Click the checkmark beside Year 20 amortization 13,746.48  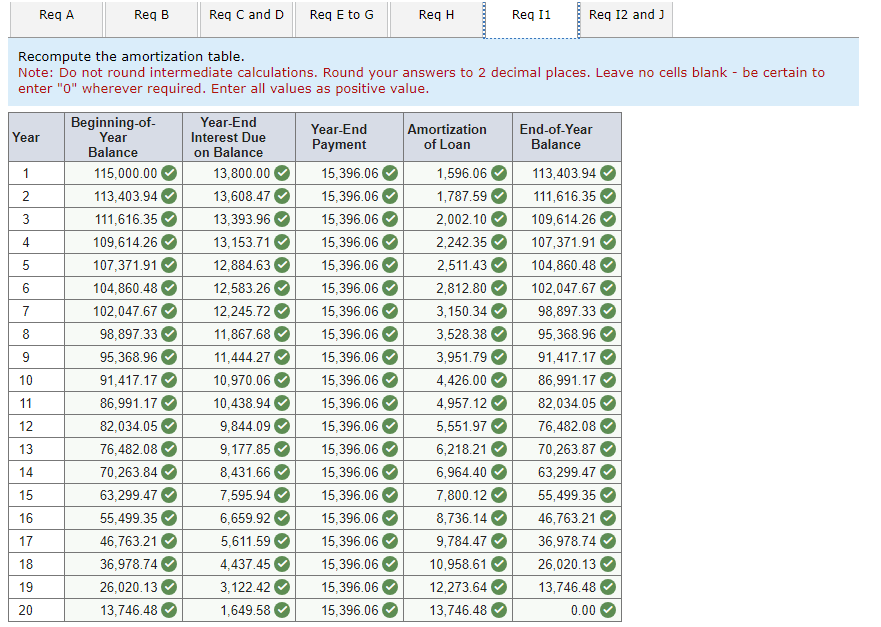(498, 609)
